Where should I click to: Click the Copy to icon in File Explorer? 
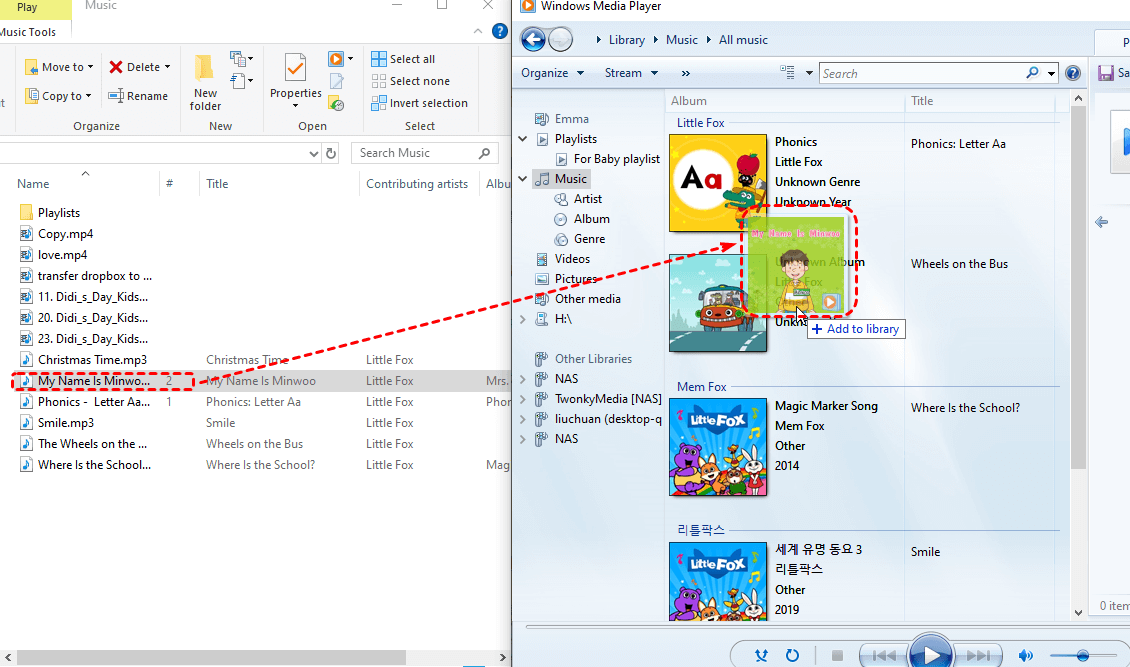(x=31, y=96)
